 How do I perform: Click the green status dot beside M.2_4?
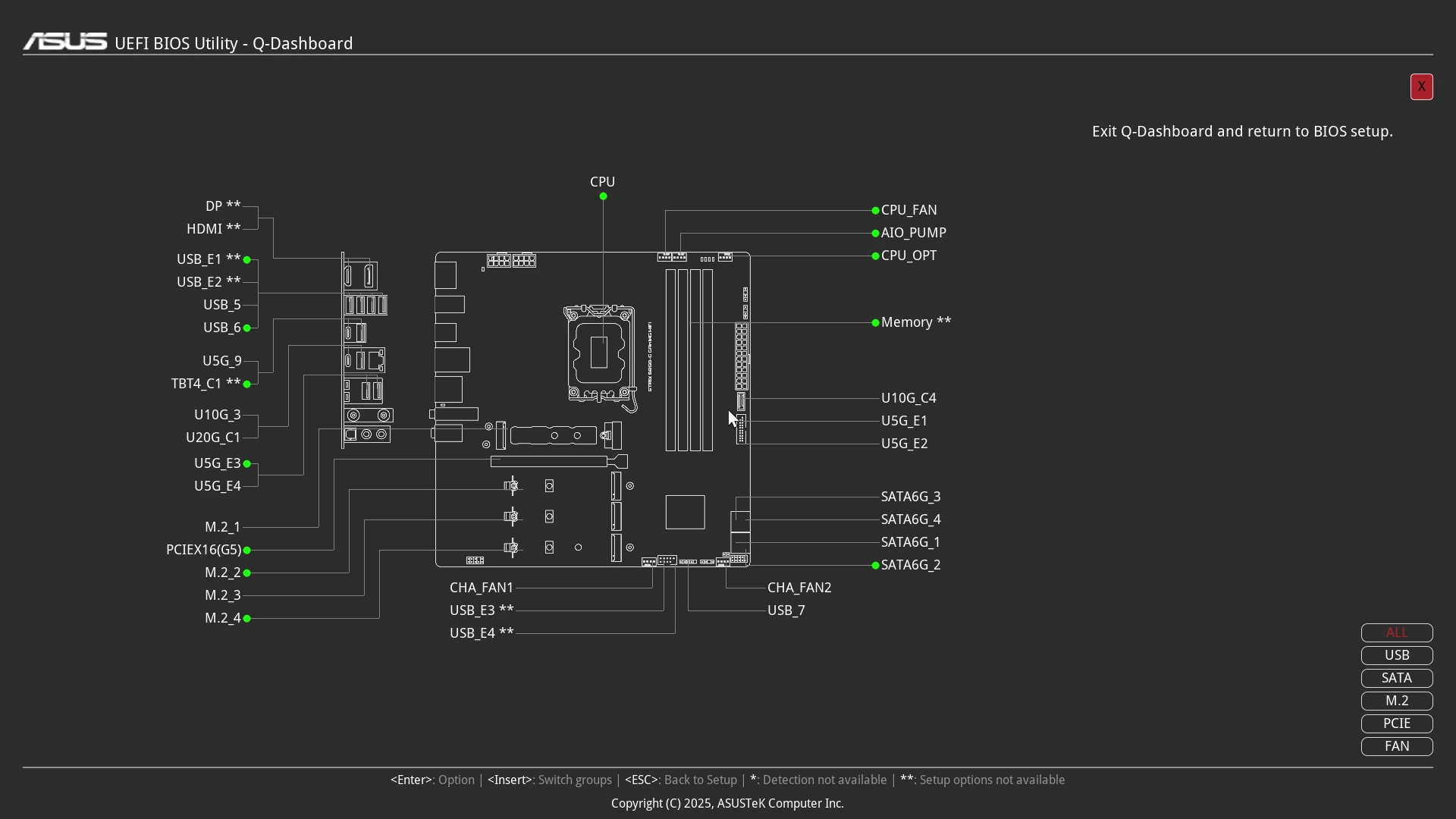point(247,619)
